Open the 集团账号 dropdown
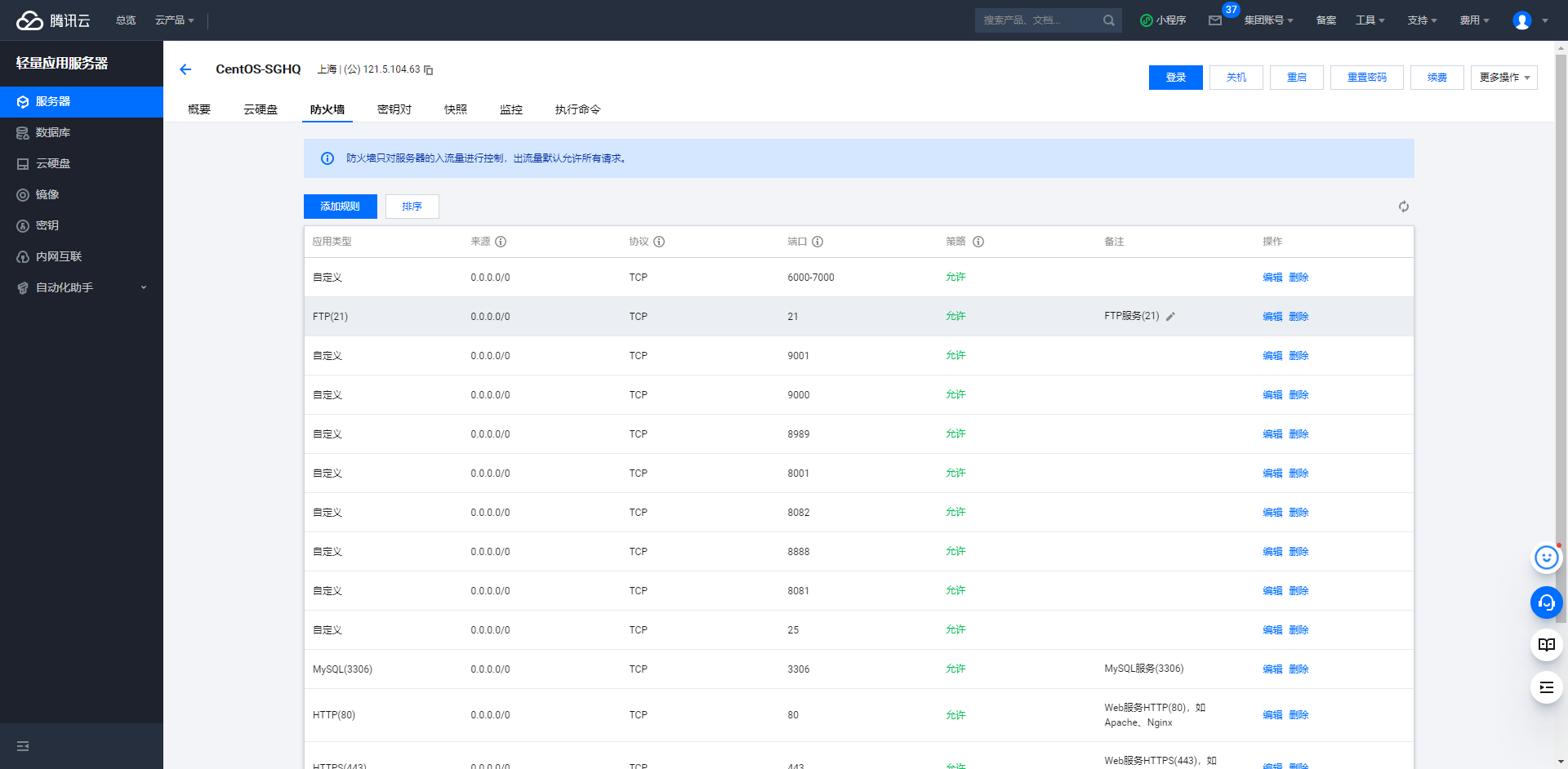1568x769 pixels. (x=1268, y=20)
